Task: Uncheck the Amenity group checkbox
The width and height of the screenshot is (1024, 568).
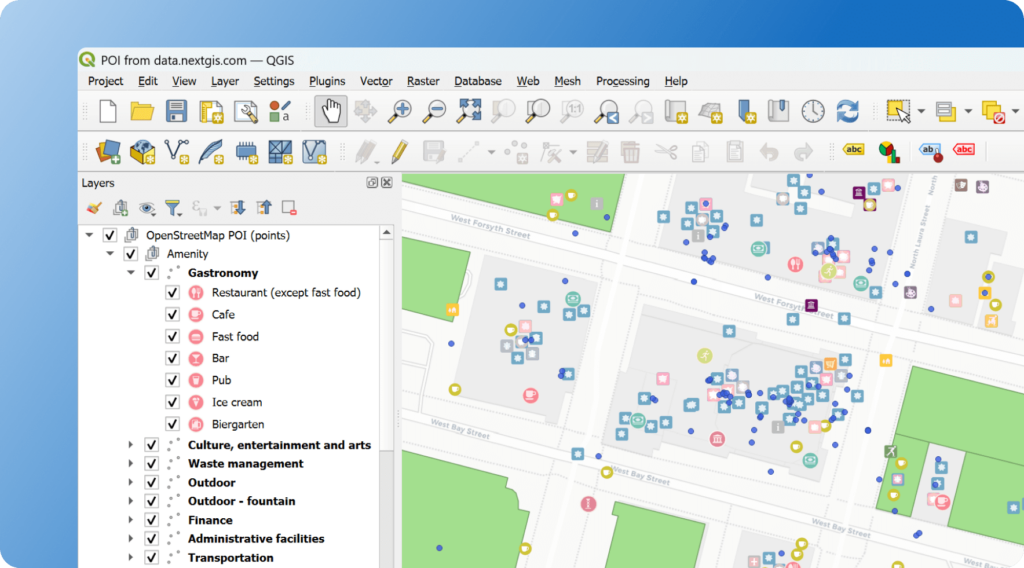Action: click(x=131, y=254)
